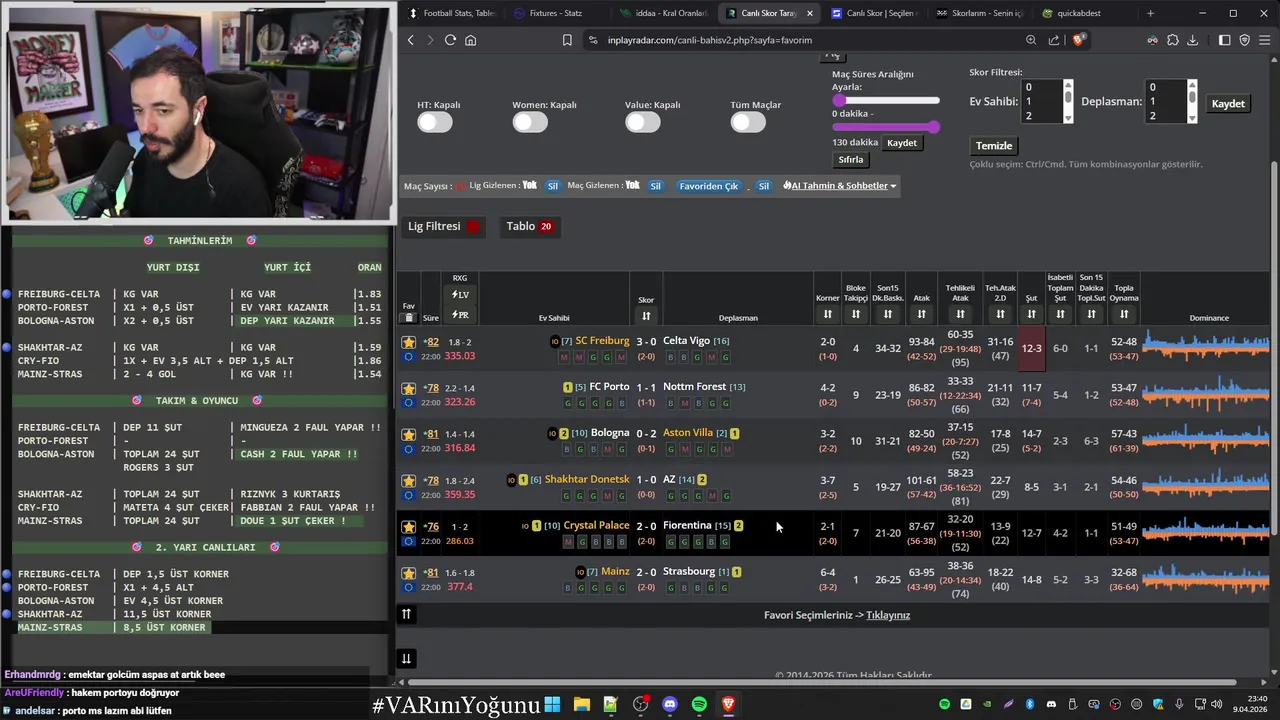1280x720 pixels.
Task: Click the trash icon under Fav column
Action: tap(408, 318)
